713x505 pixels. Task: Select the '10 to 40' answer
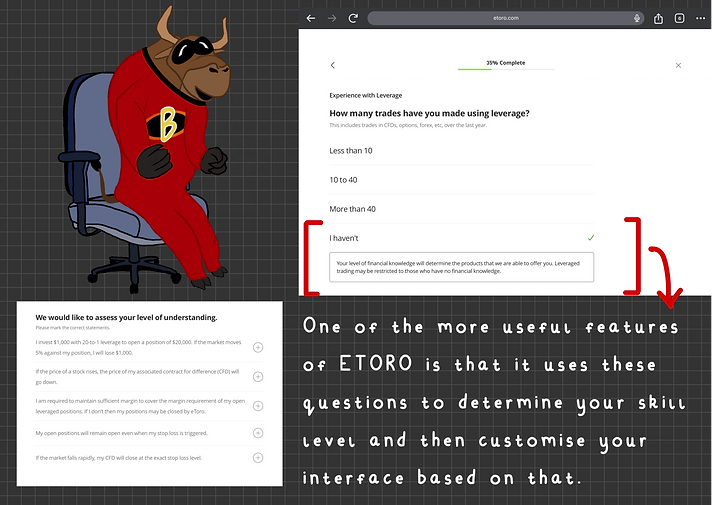462,180
